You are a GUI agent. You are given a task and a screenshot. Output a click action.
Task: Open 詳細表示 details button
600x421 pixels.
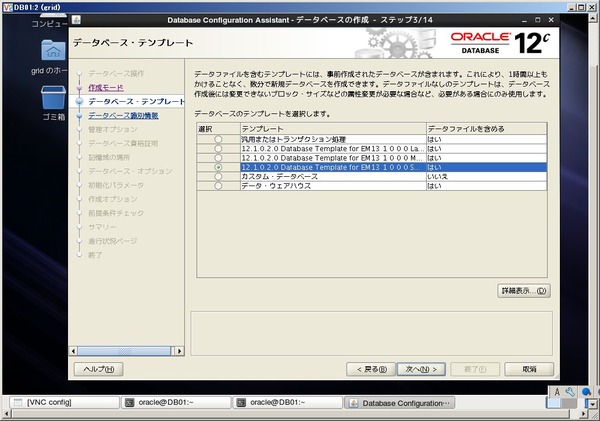click(524, 291)
